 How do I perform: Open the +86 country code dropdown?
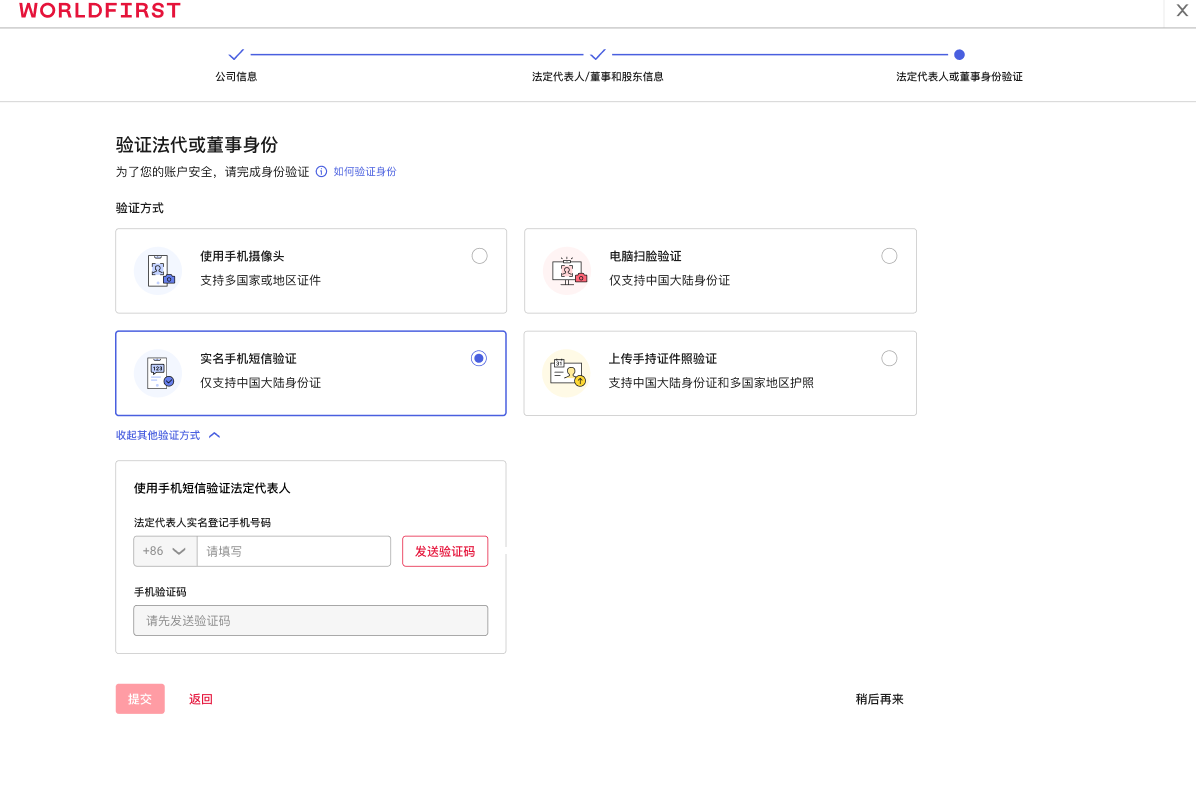[164, 551]
